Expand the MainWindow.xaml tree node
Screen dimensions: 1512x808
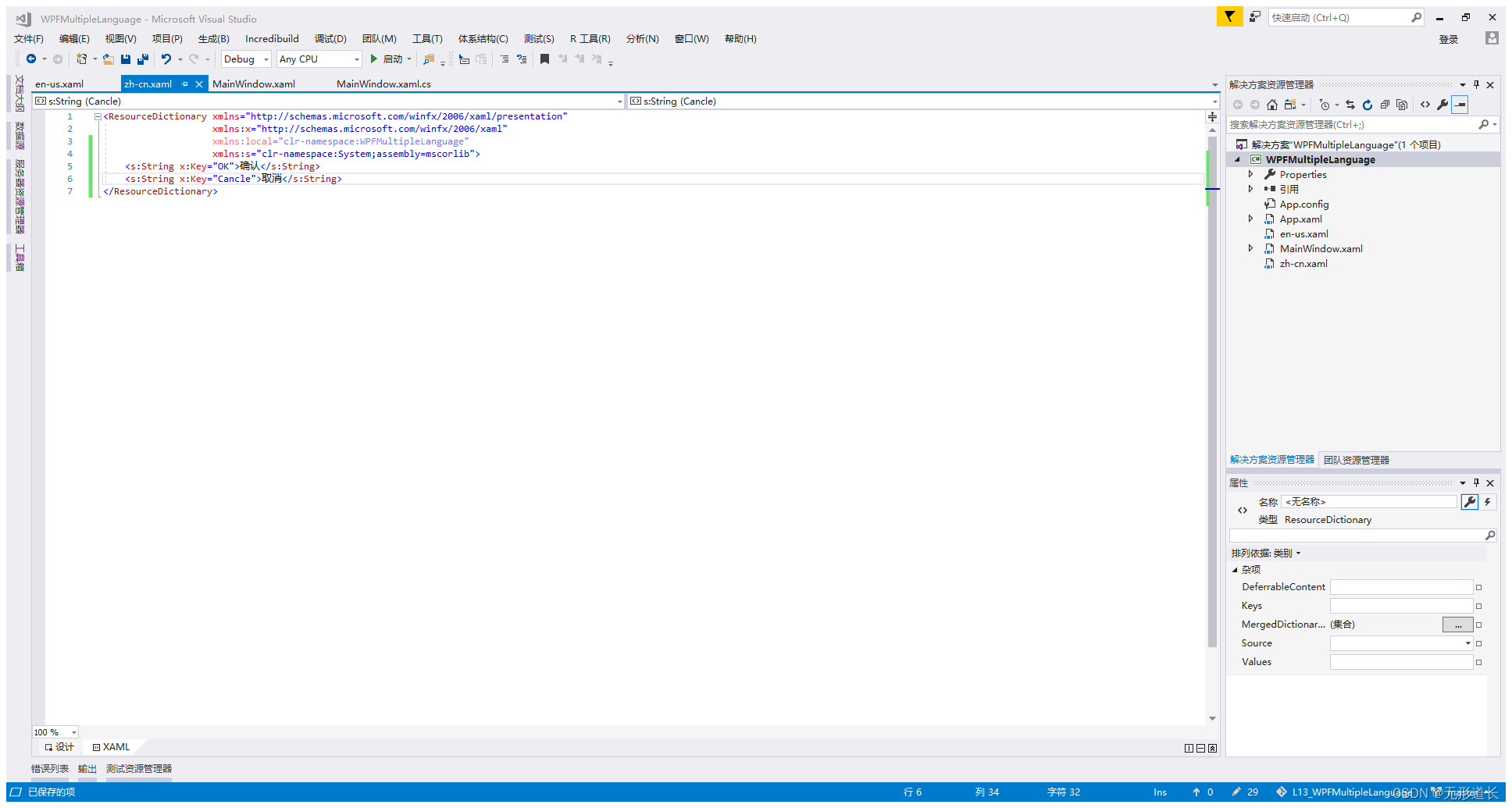point(1250,248)
